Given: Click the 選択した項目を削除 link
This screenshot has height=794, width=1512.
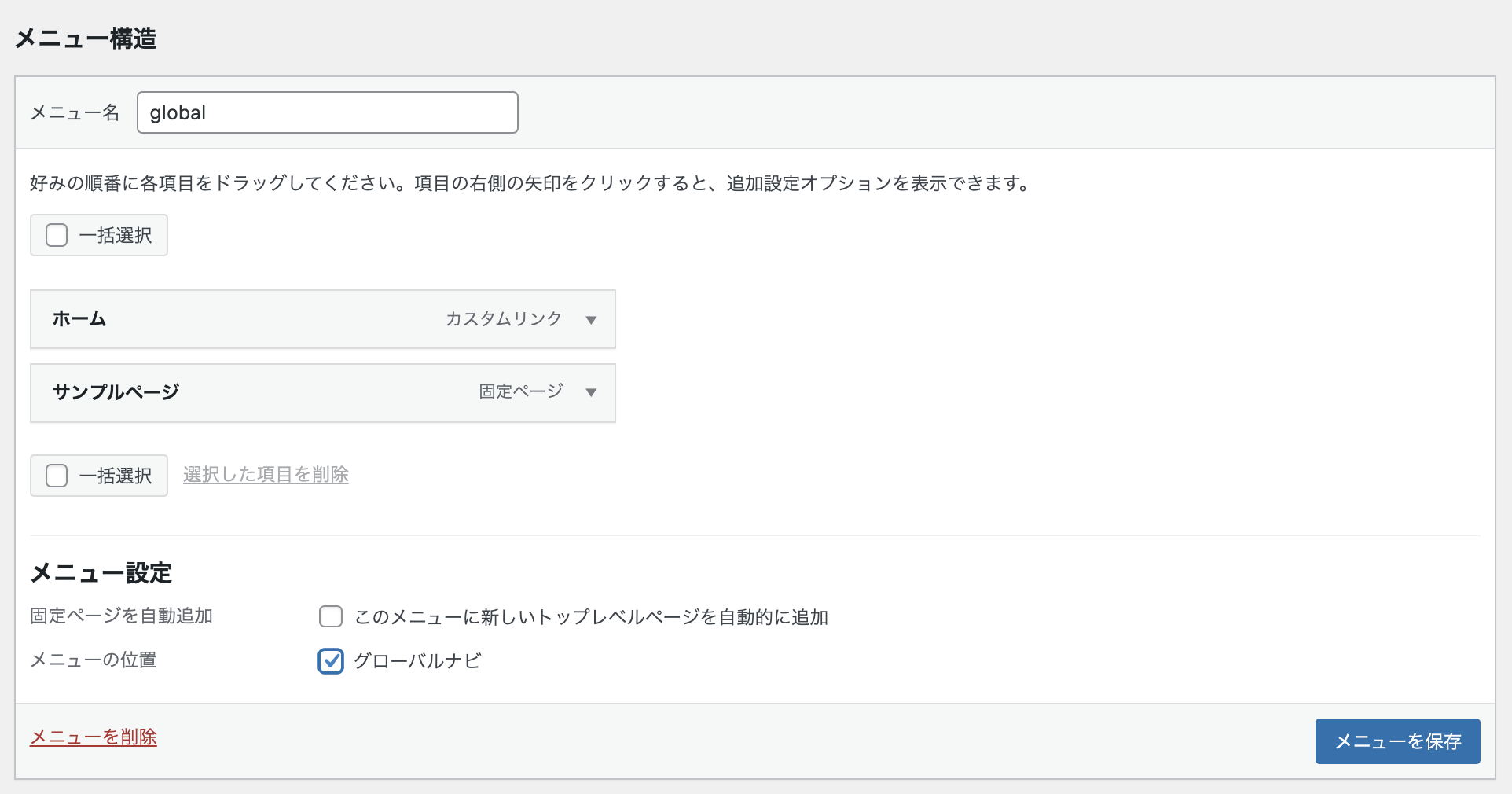Looking at the screenshot, I should pyautogui.click(x=266, y=475).
